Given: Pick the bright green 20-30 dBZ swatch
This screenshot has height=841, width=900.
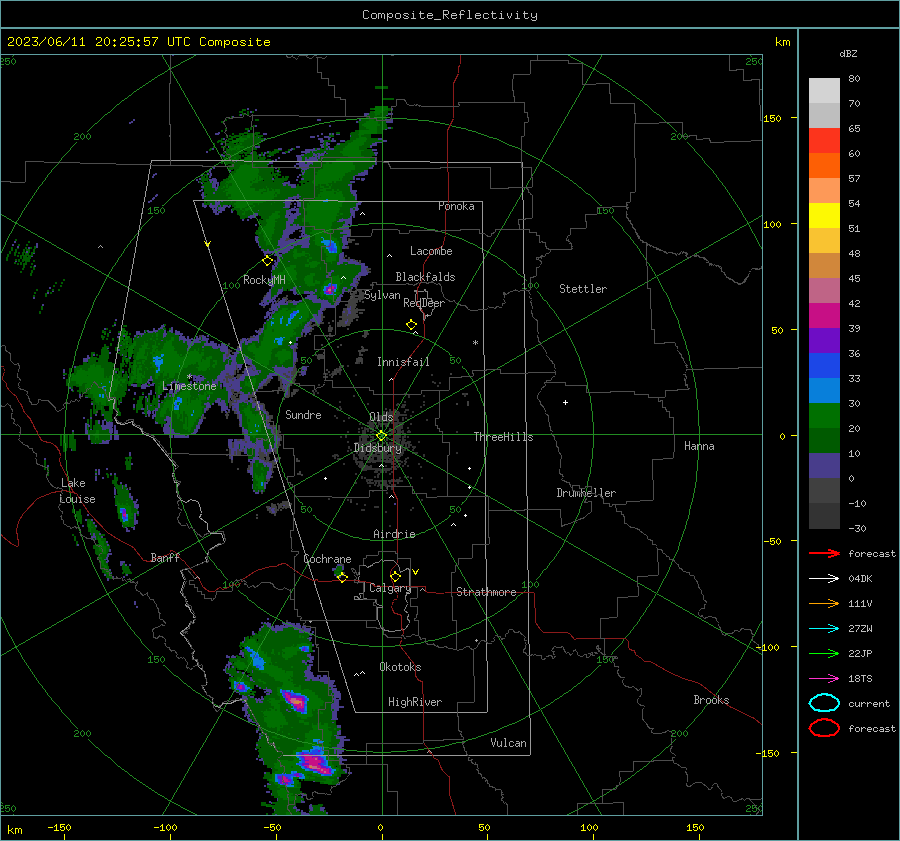Looking at the screenshot, I should [824, 416].
